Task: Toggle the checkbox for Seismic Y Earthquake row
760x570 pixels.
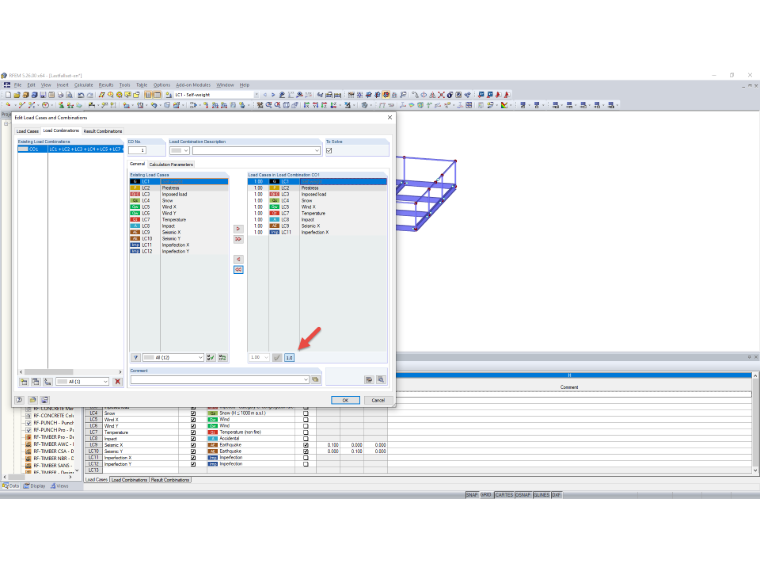Action: tap(305, 451)
